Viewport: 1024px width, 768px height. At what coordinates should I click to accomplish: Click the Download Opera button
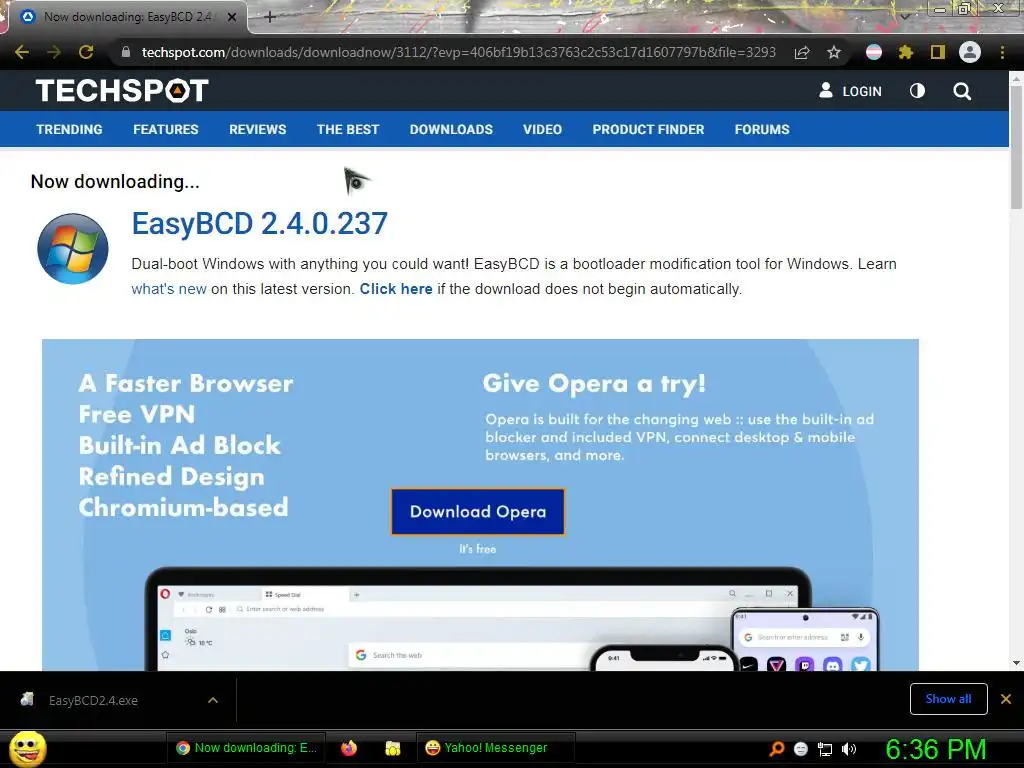point(477,511)
